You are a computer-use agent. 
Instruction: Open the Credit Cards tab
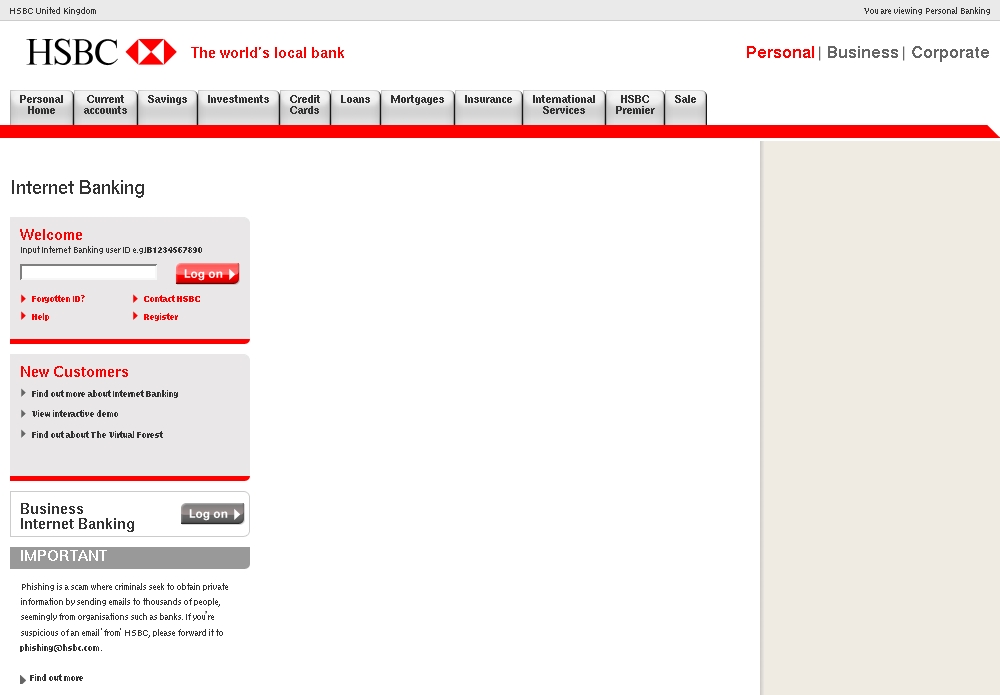pos(305,107)
